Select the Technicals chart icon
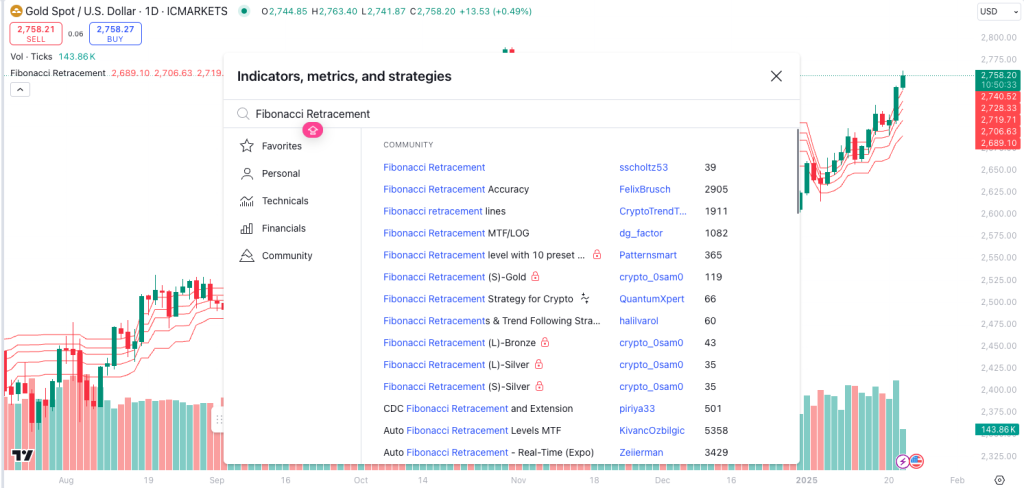The height and width of the screenshot is (488, 1024). (246, 201)
